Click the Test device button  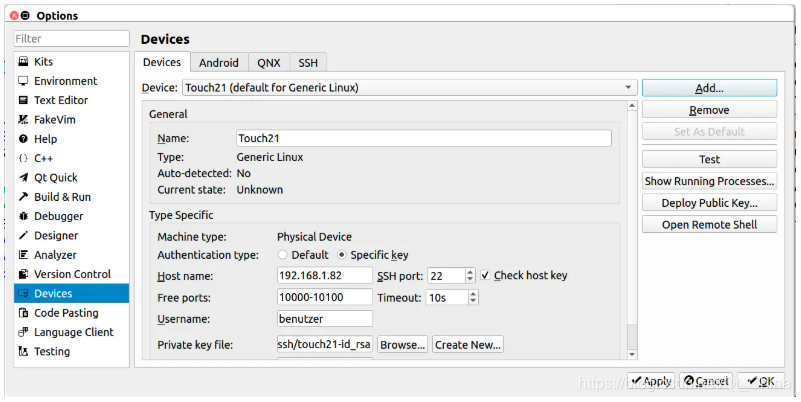[x=710, y=159]
